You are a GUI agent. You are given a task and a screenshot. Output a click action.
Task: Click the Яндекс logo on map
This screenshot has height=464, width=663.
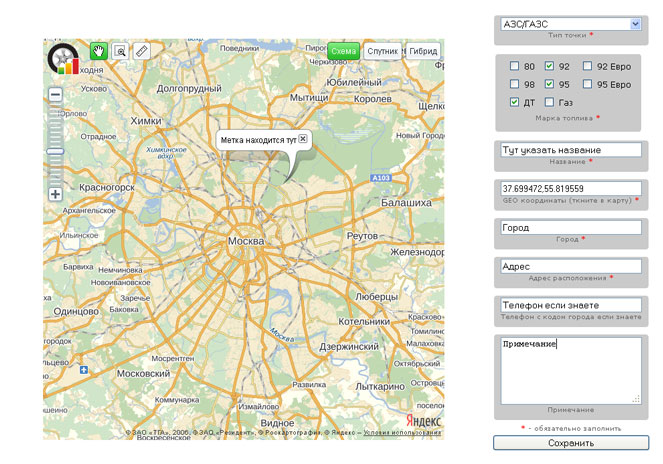point(422,420)
